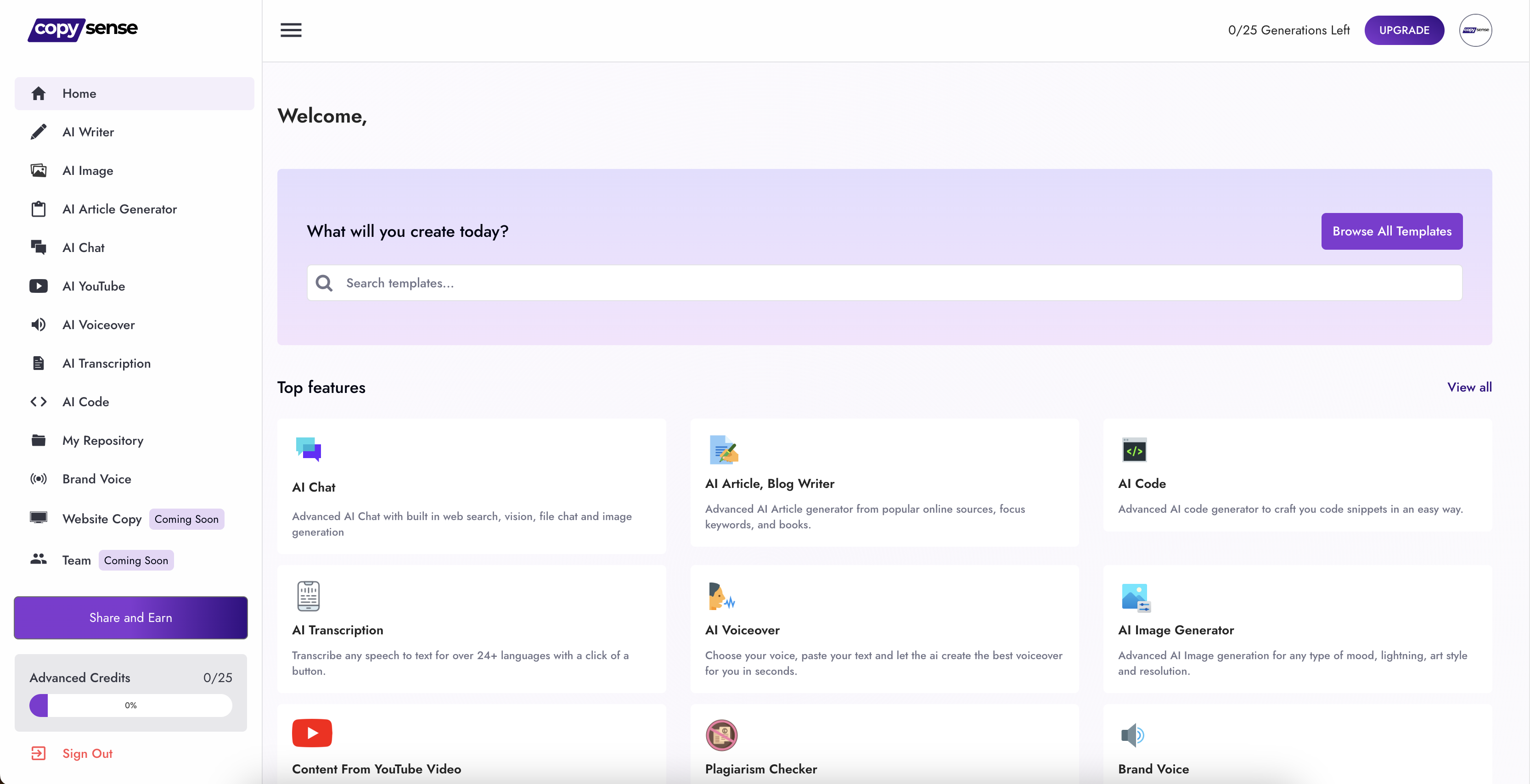Click the red YouTube play icon

pyautogui.click(x=312, y=733)
